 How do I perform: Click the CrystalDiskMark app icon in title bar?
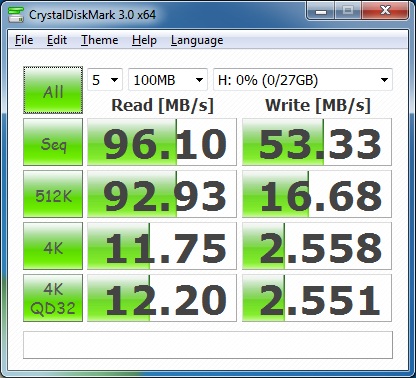point(16,14)
